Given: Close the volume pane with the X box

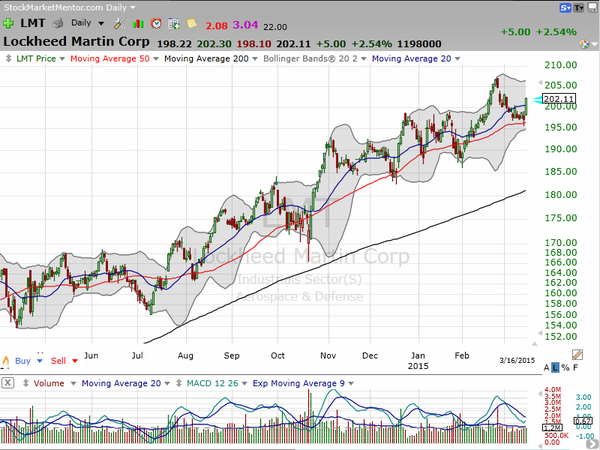Looking at the screenshot, I should 8,383.
